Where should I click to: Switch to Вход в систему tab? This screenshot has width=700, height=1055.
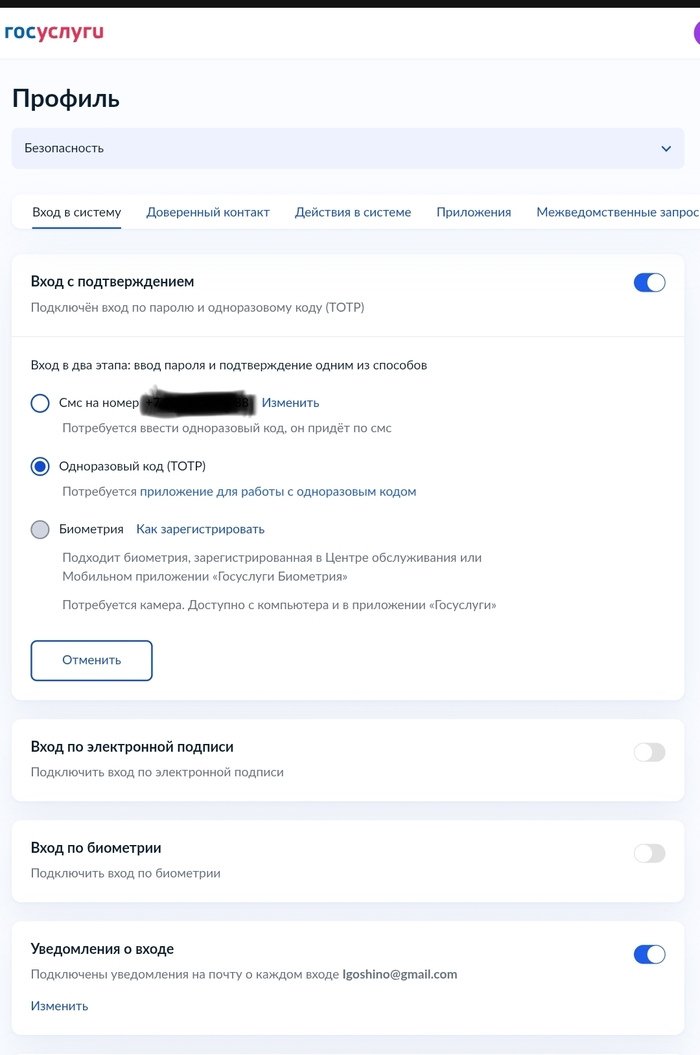[x=76, y=212]
